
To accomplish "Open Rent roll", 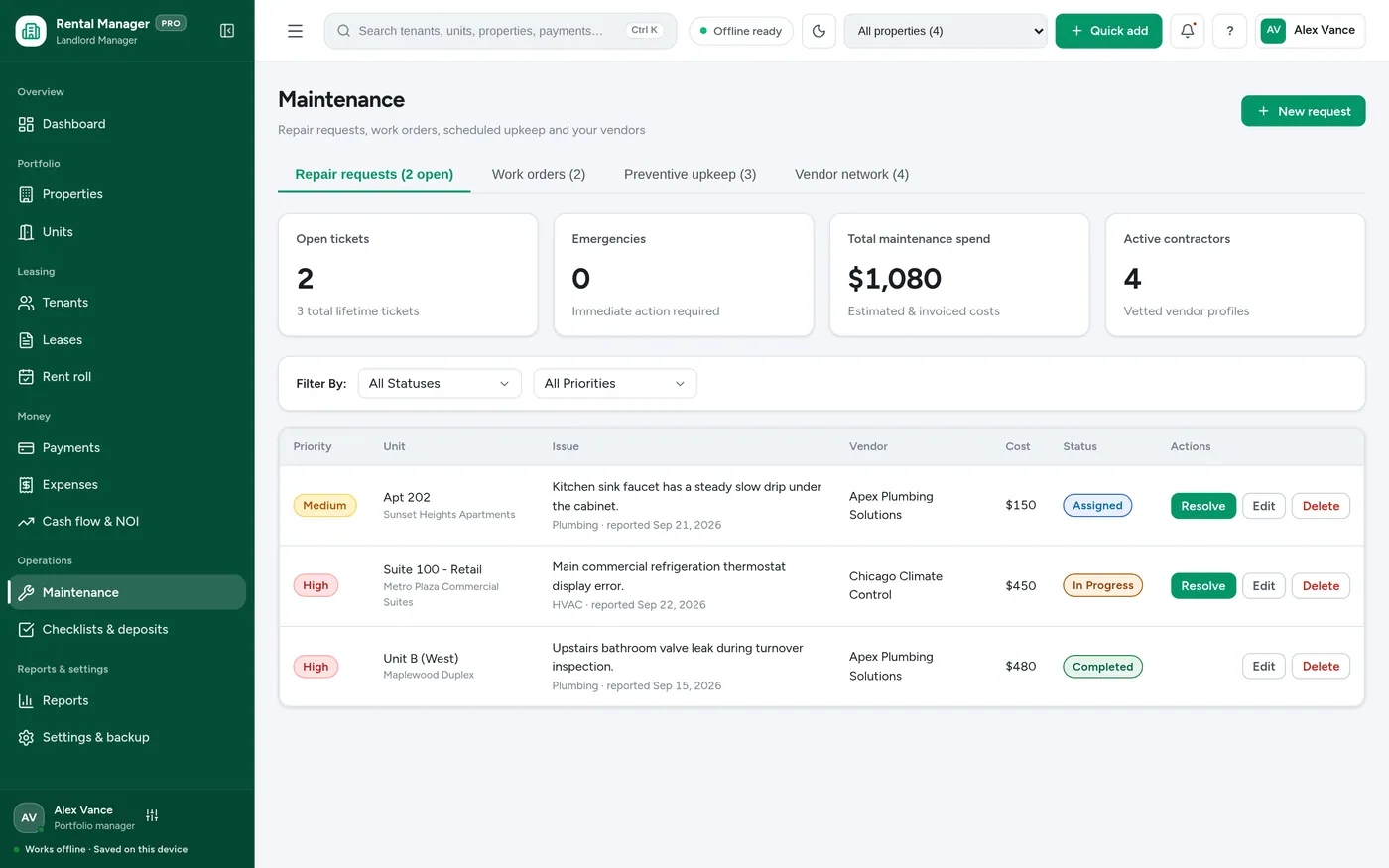I will coord(127,377).
